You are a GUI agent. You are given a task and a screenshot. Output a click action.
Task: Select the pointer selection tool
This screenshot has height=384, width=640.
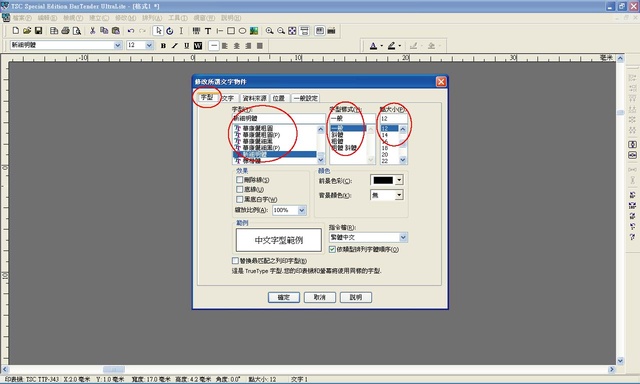[x=158, y=31]
